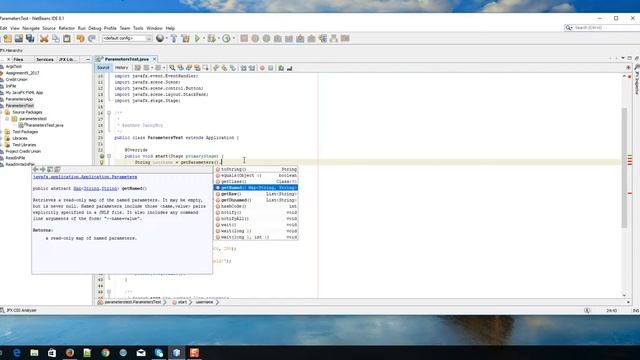Click the Paste clipboard icon
The width and height of the screenshot is (640, 360).
[x=67, y=38]
